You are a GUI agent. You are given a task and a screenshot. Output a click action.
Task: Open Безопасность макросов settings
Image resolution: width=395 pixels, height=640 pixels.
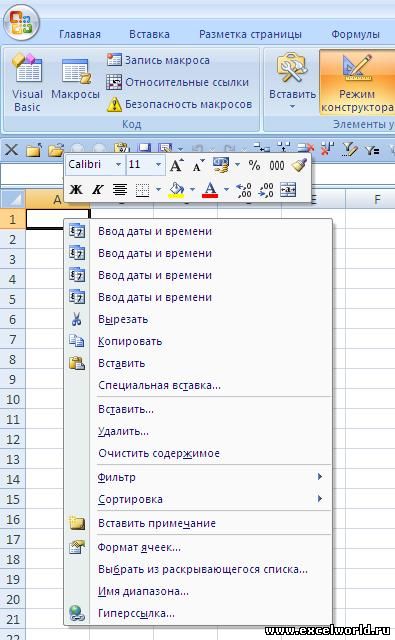click(180, 104)
